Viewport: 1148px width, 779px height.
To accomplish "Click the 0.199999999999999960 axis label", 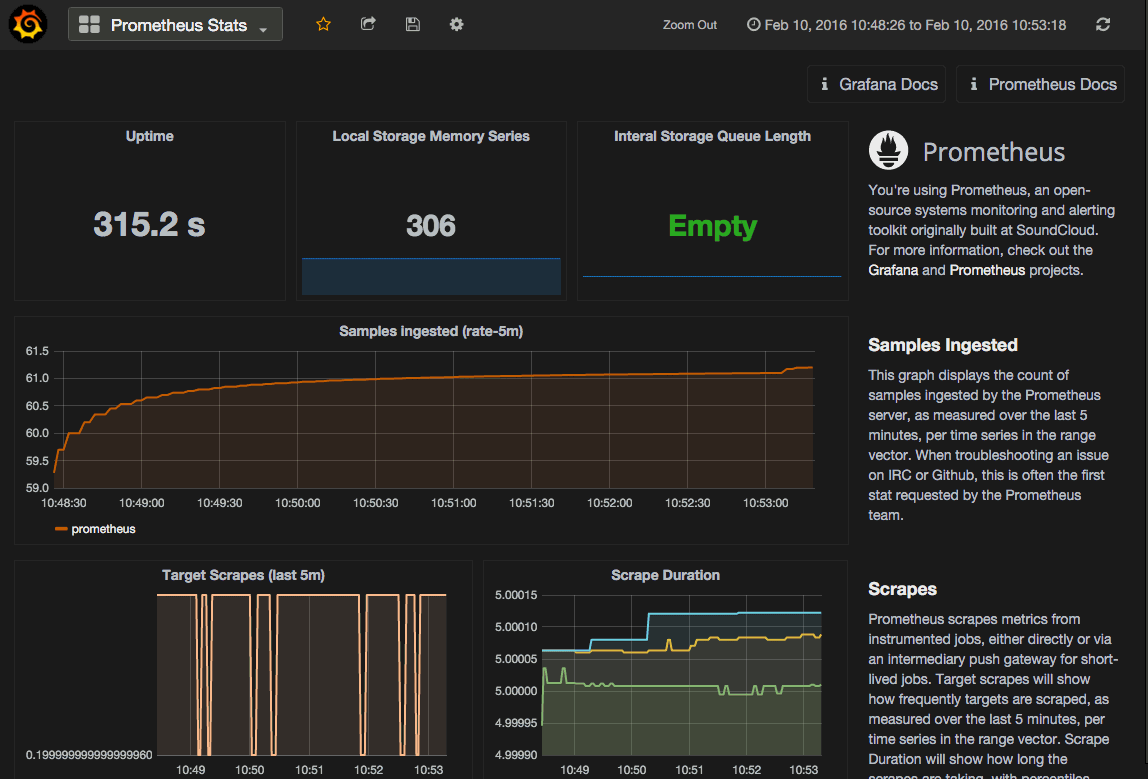I will click(89, 755).
